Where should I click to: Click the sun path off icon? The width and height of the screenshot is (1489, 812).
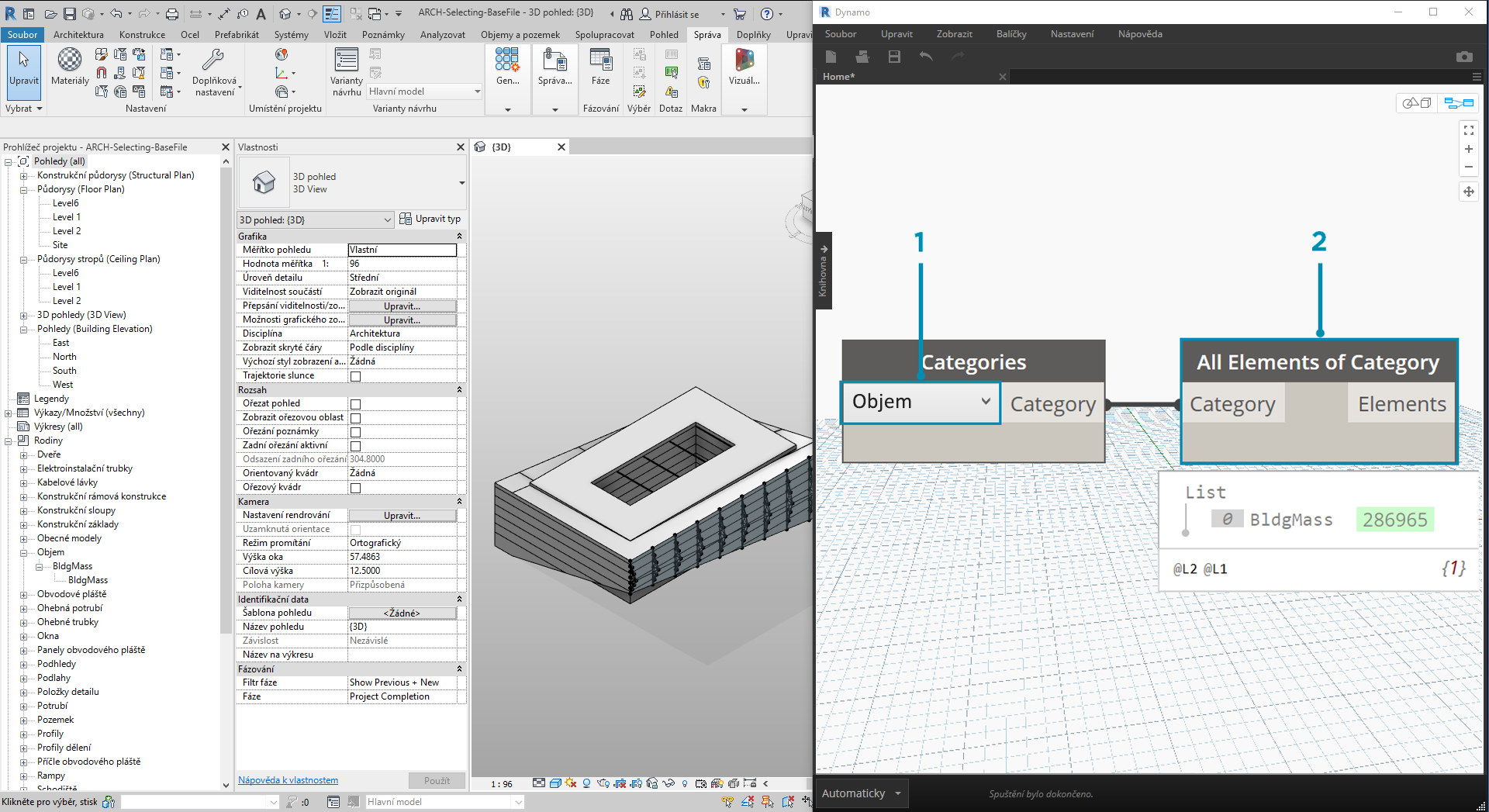pos(572,783)
